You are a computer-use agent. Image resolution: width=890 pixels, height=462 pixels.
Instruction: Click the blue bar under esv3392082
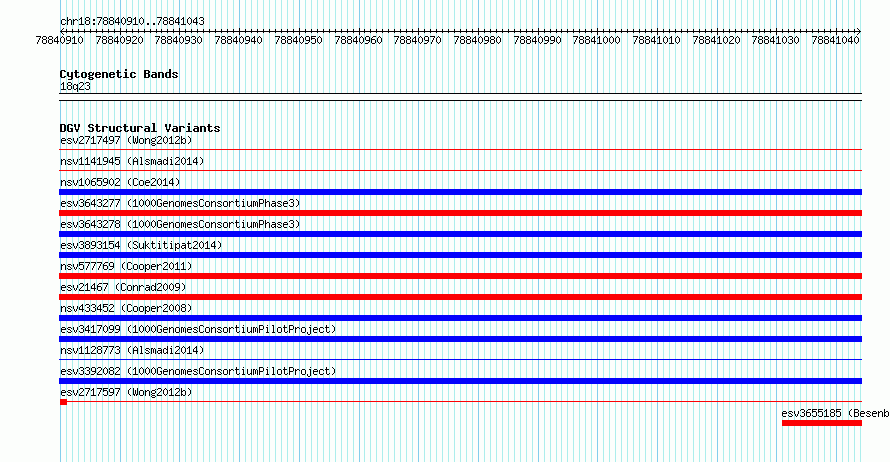click(x=461, y=381)
